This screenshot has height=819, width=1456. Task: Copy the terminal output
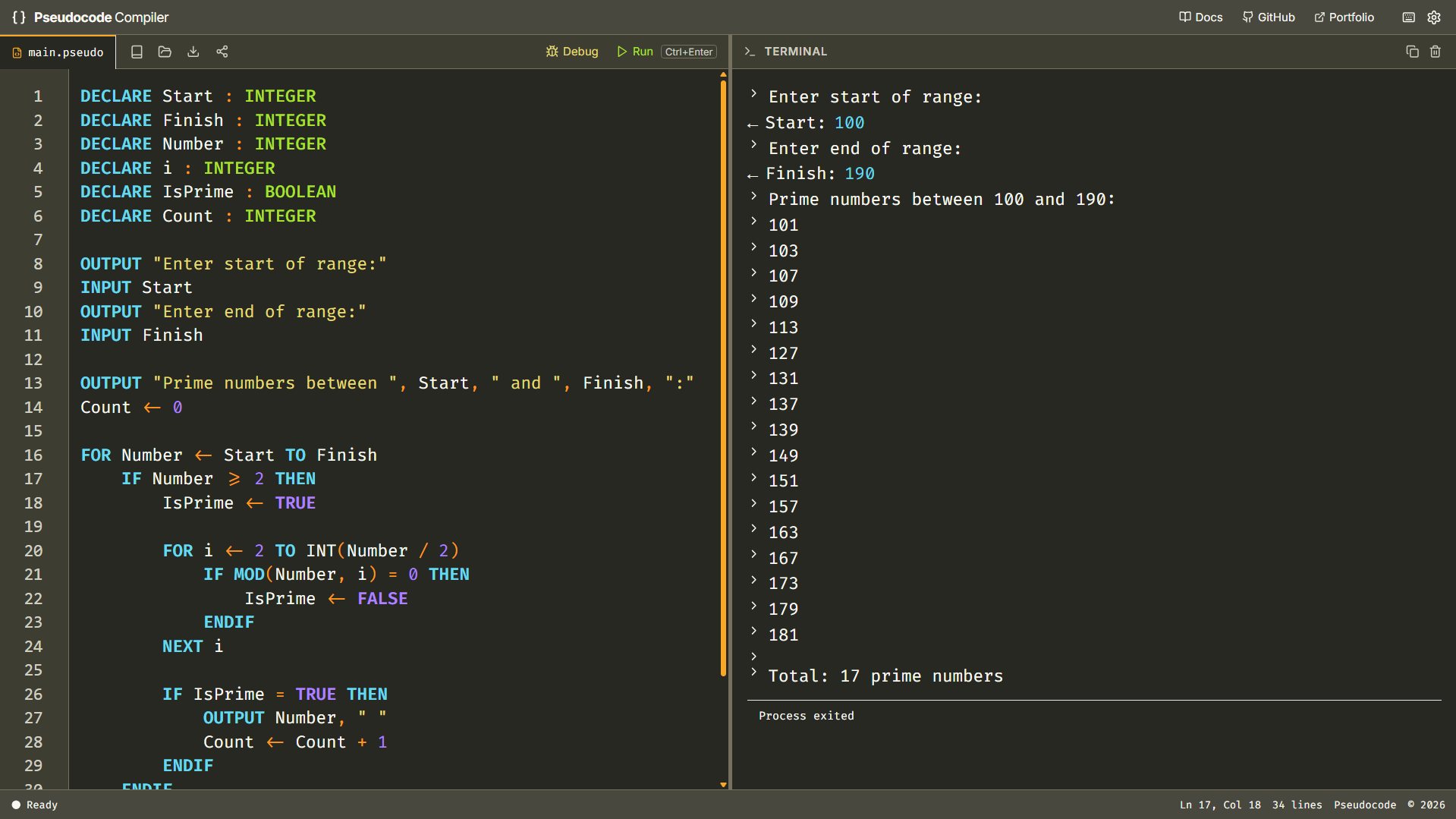tap(1412, 52)
